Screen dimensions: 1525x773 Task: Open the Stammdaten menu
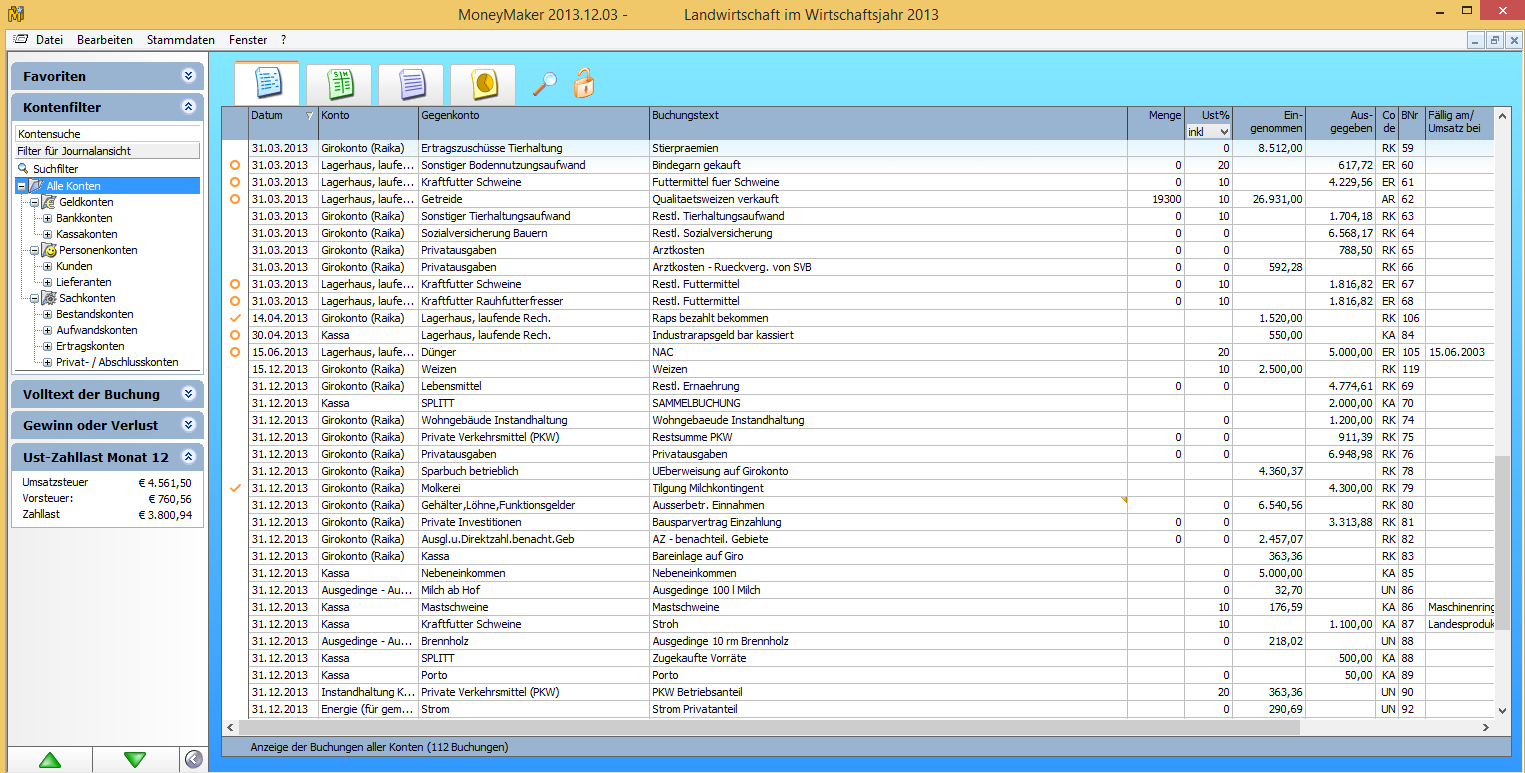tap(180, 40)
